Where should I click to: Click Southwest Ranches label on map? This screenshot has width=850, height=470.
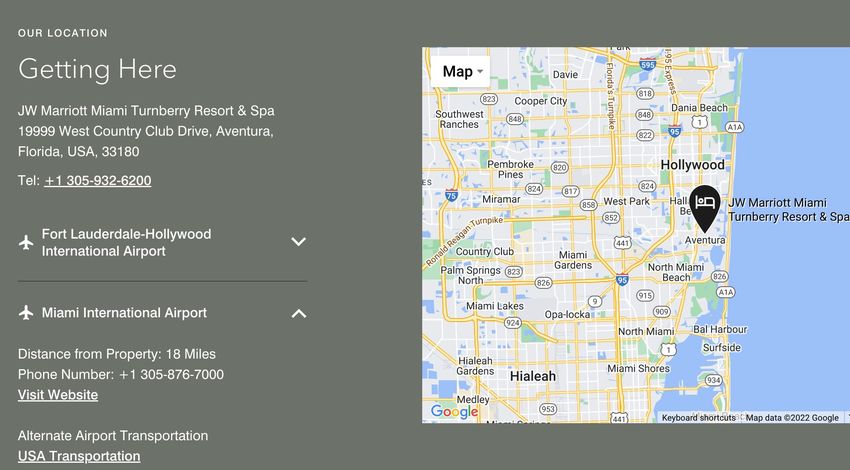[459, 119]
